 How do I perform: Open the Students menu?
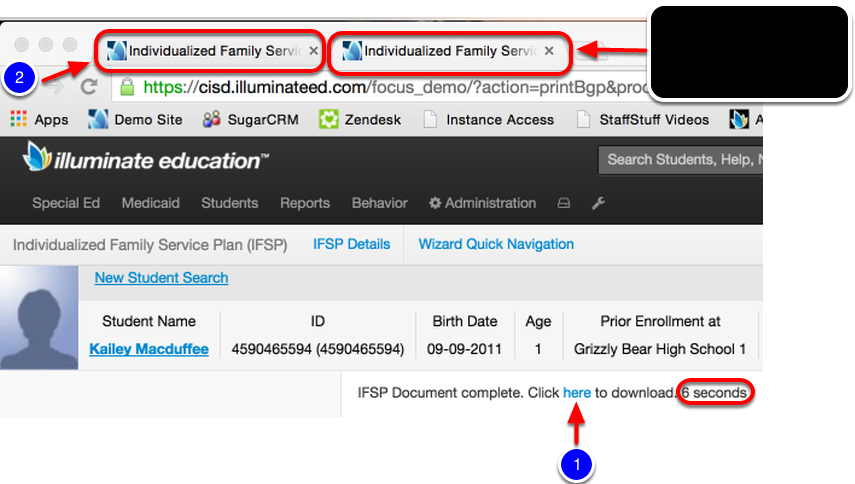pyautogui.click(x=230, y=203)
